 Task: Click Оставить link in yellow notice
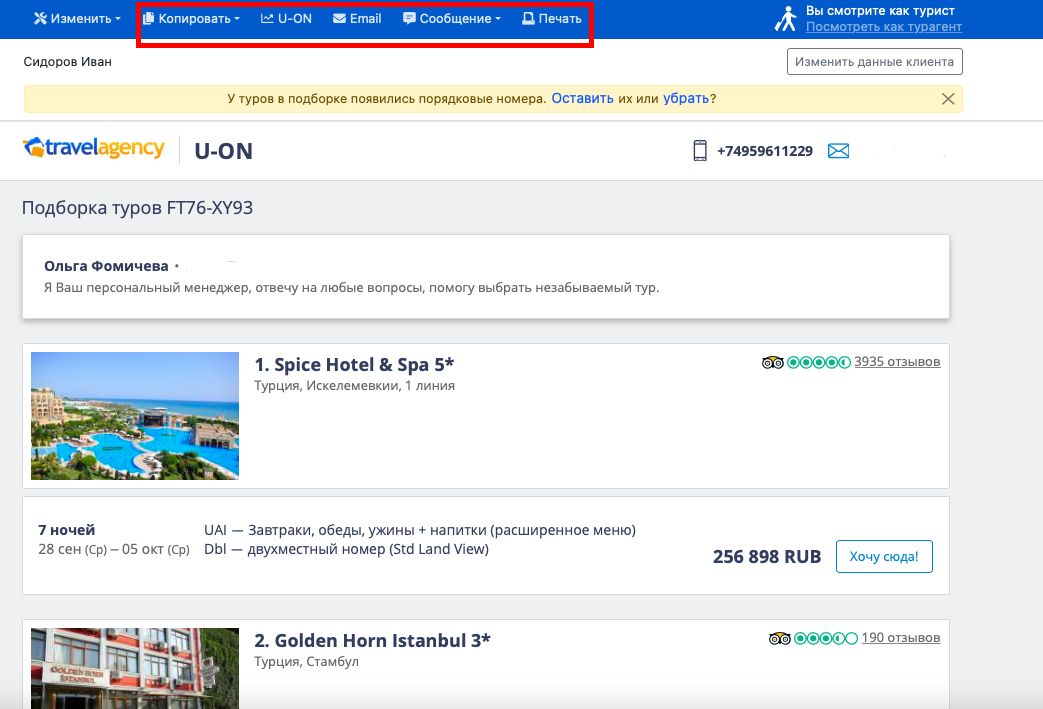coord(582,98)
